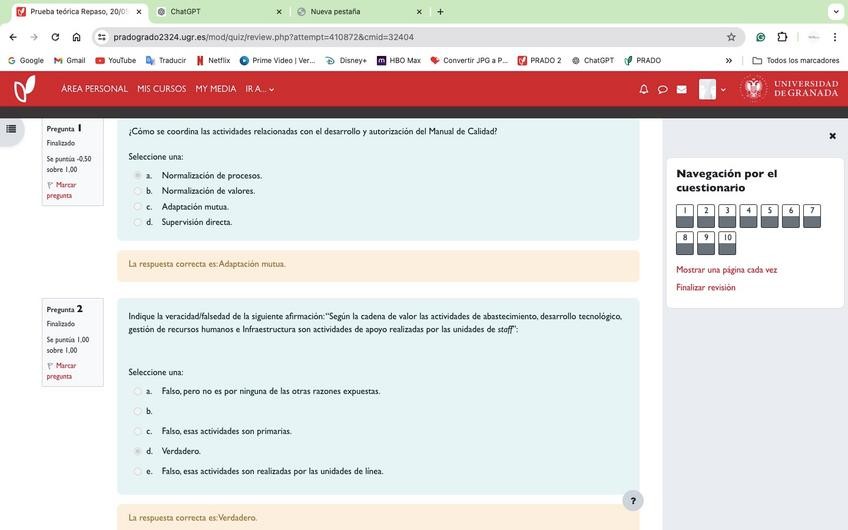Select option c. Adaptación mutua
848x530 pixels.
(138, 206)
